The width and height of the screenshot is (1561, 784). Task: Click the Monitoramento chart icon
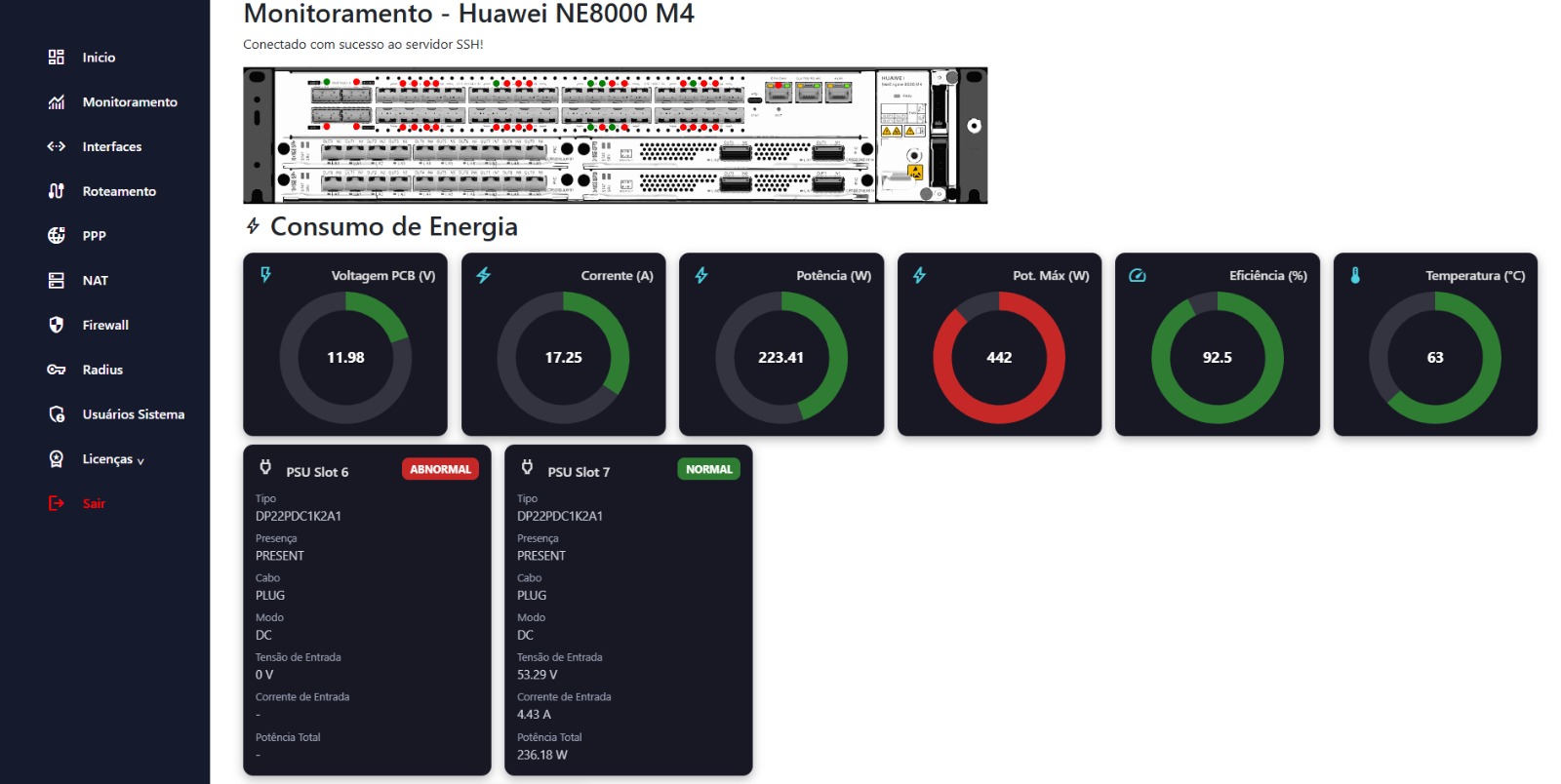click(x=57, y=102)
